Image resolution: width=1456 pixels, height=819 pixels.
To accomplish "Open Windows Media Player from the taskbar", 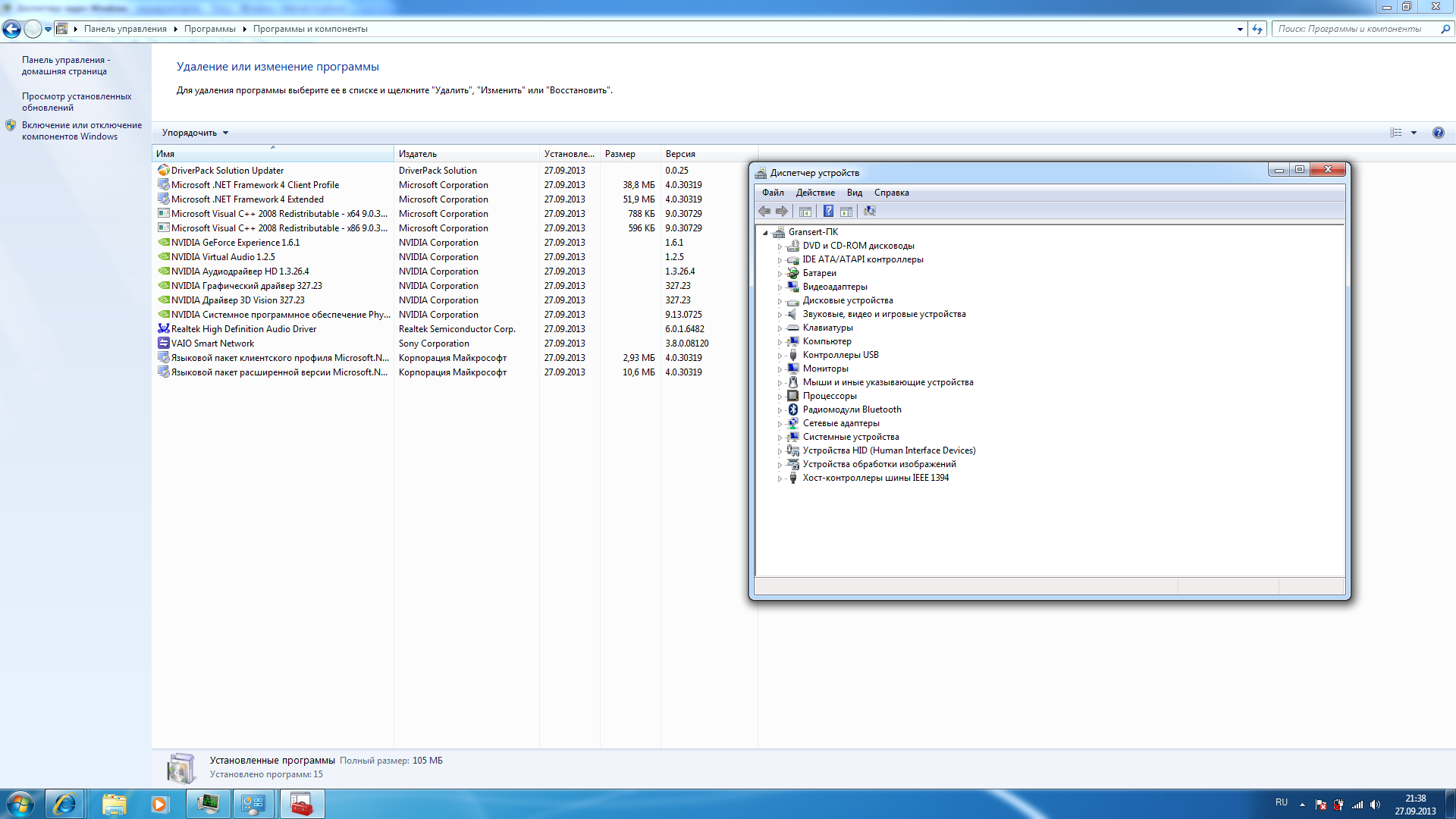I will [159, 804].
